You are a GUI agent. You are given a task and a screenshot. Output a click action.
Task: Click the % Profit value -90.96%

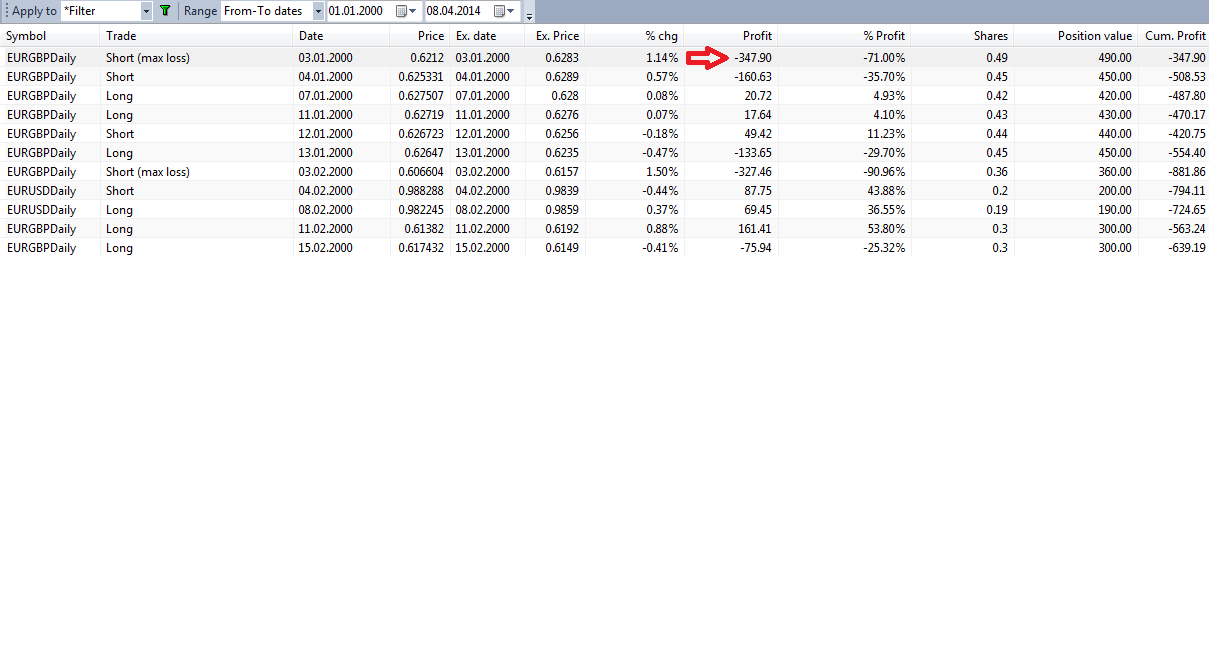point(885,172)
